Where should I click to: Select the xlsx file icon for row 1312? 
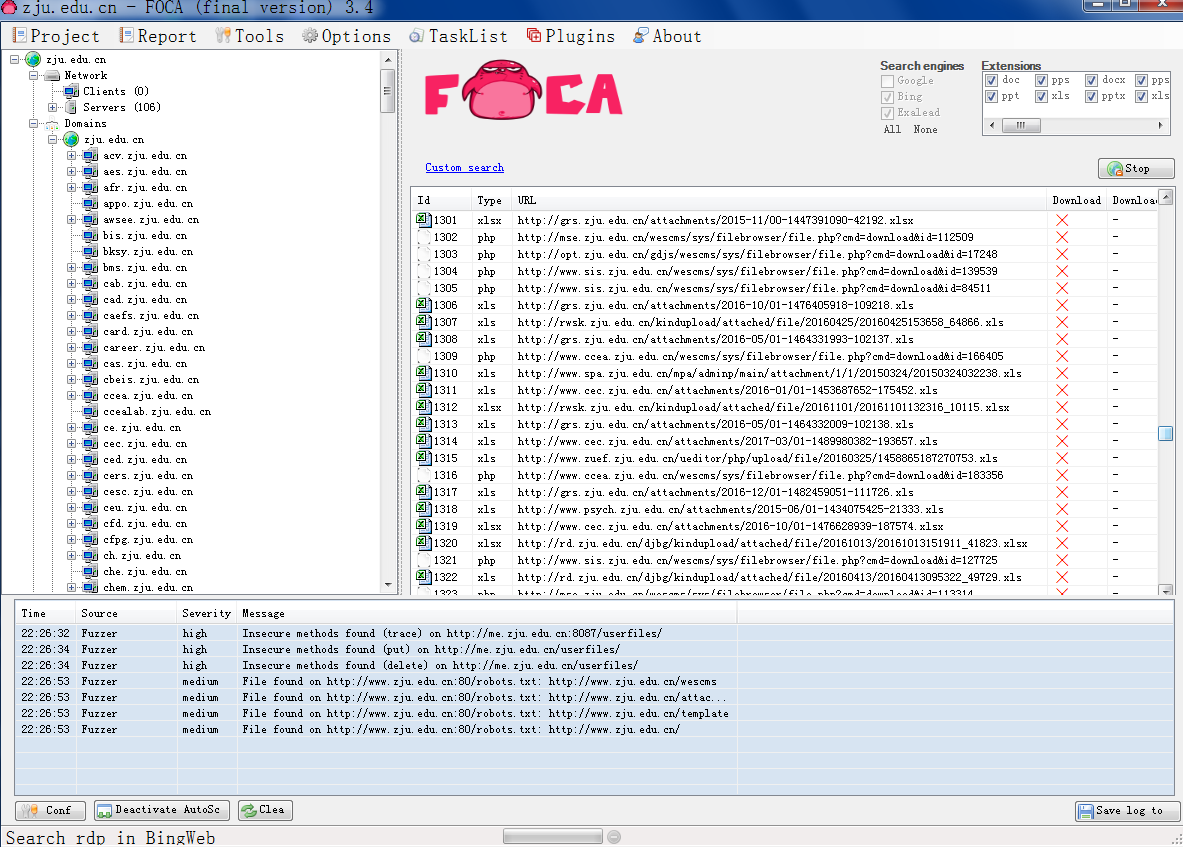423,407
